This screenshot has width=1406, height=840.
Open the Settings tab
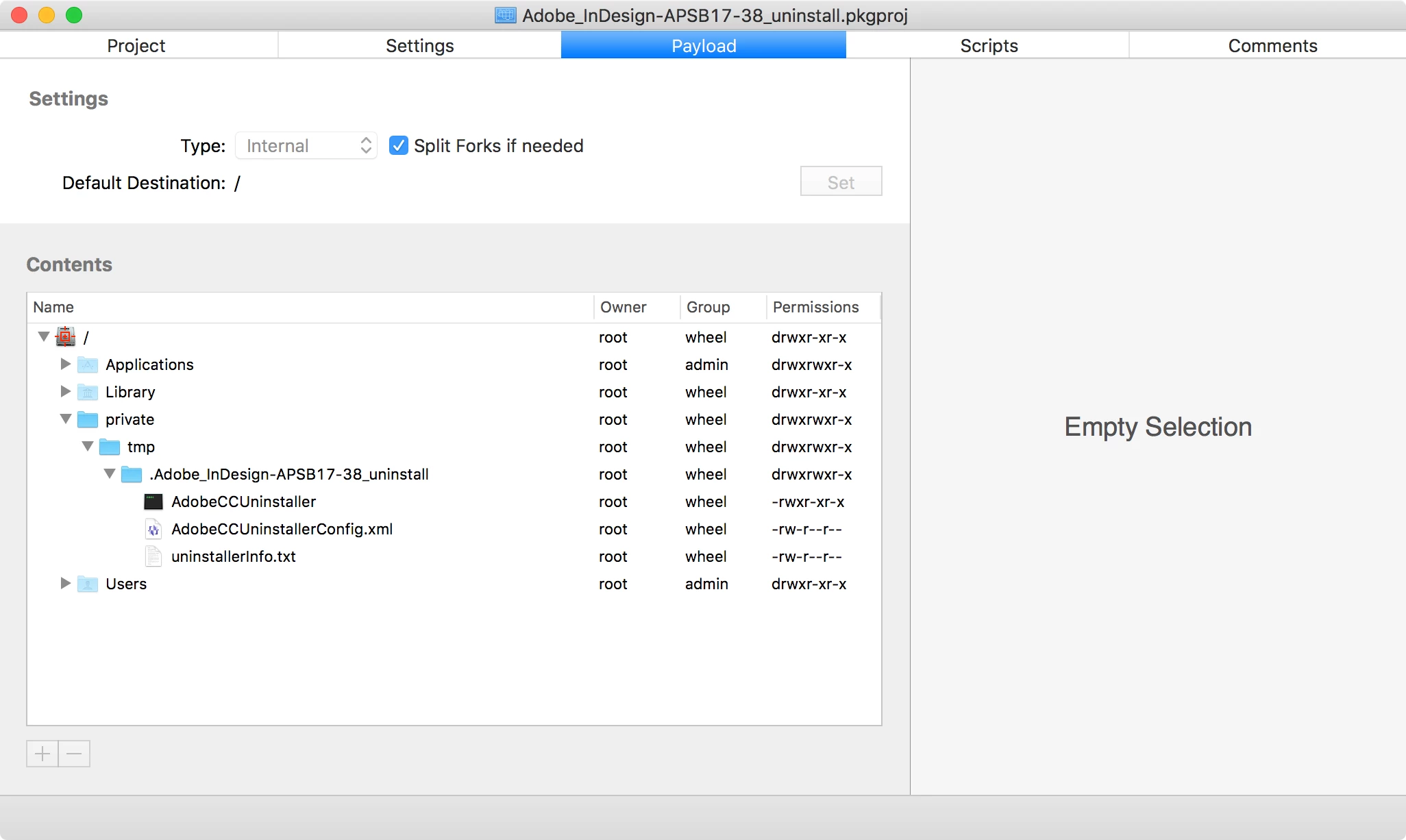coord(419,45)
